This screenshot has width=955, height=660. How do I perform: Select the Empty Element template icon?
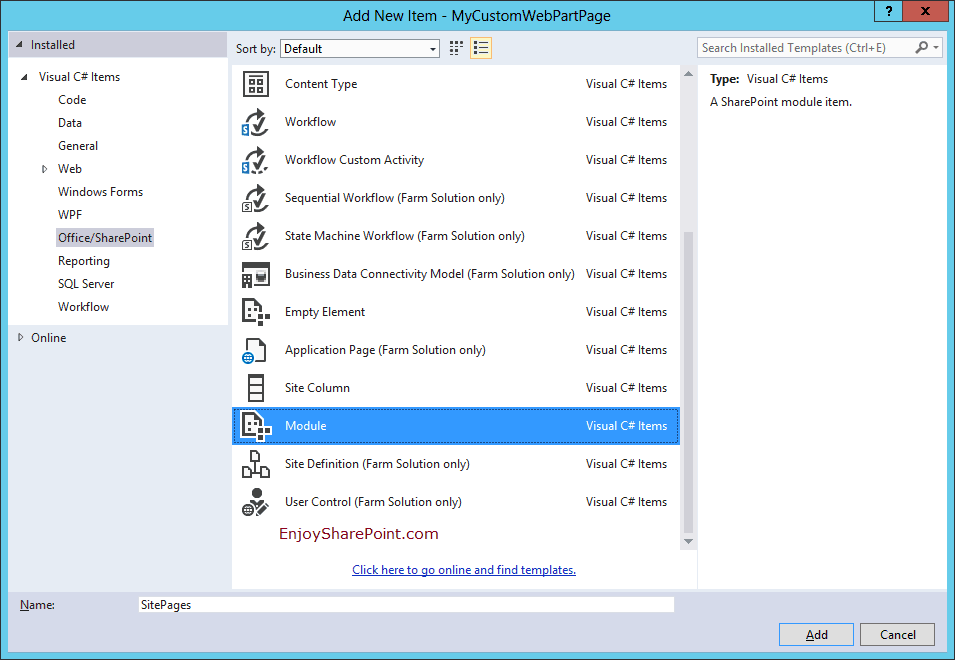coord(256,312)
